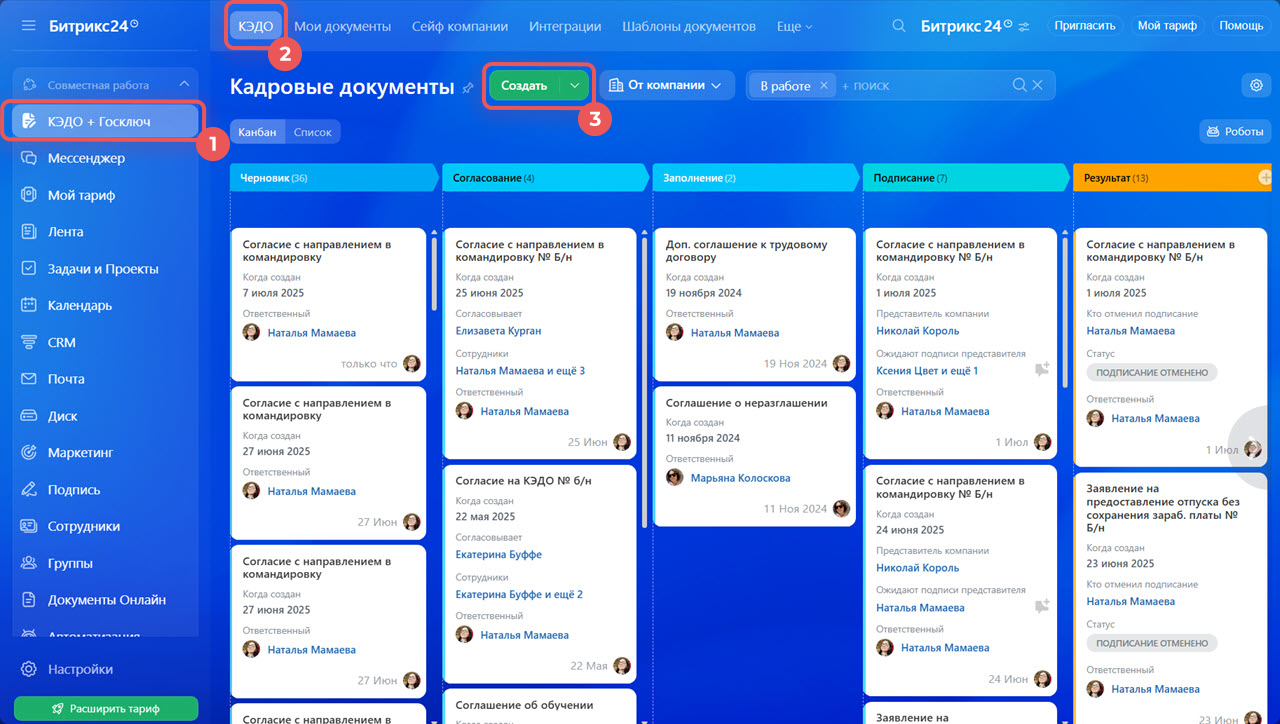
Task: Open the Интеграции tab
Action: coord(565,27)
